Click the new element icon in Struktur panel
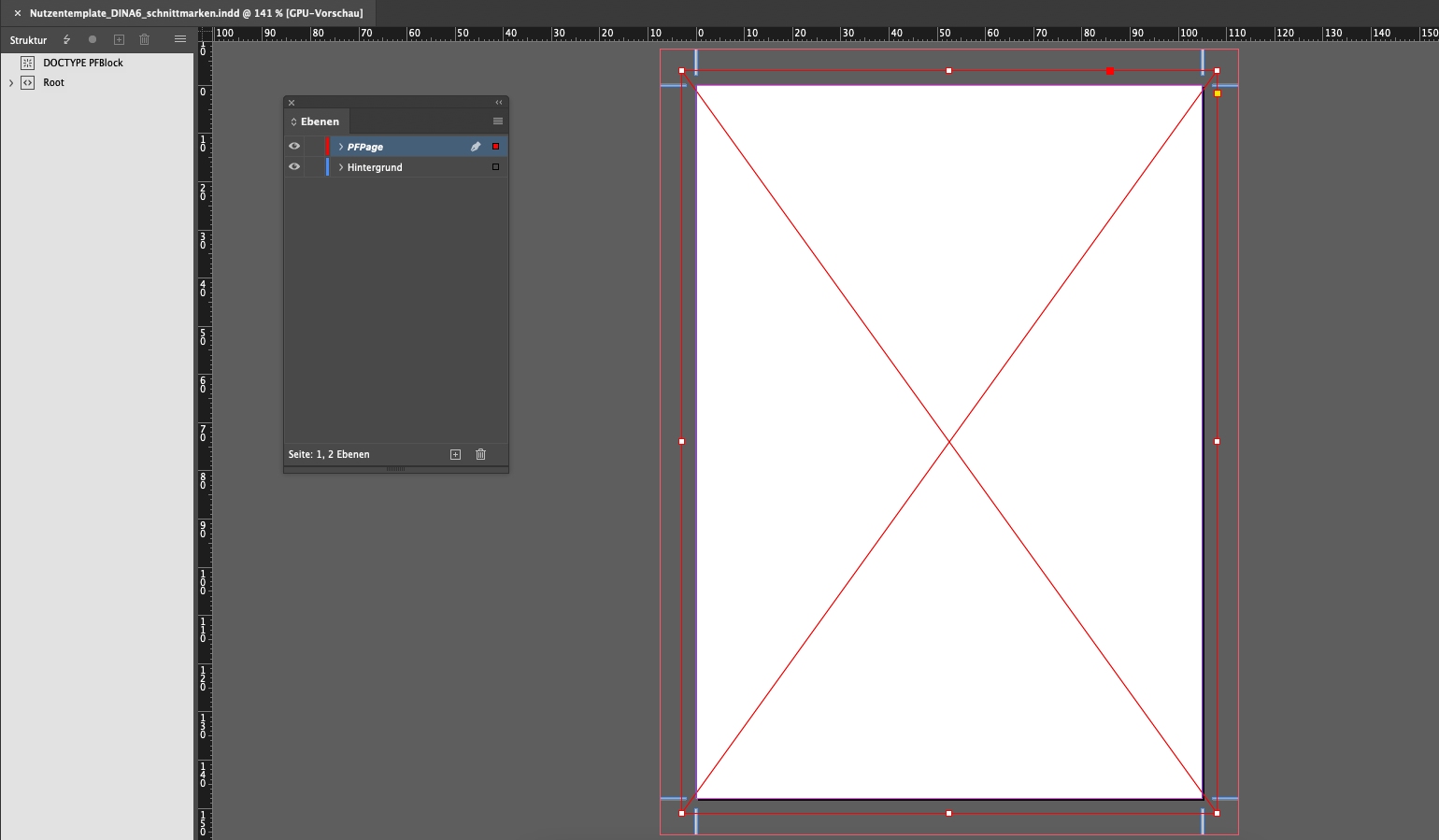Image resolution: width=1439 pixels, height=840 pixels. (119, 39)
